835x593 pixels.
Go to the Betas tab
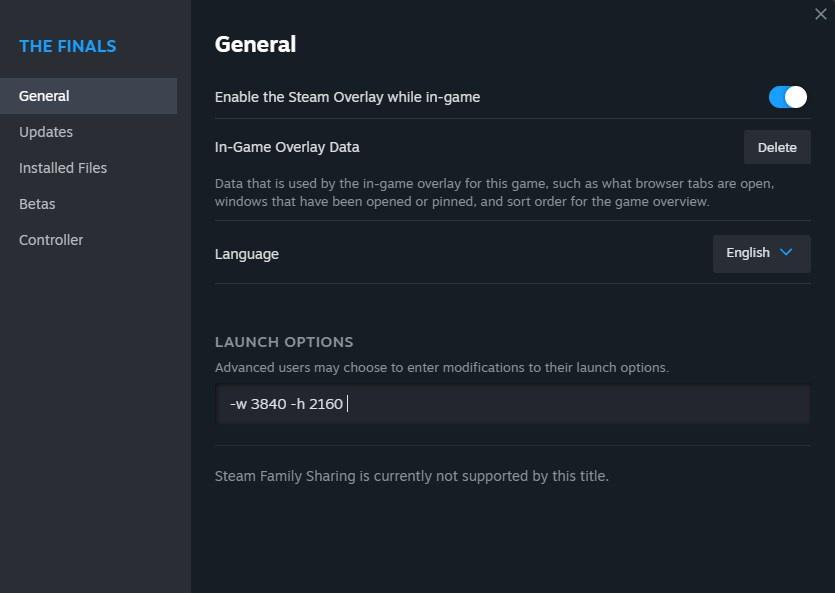click(37, 204)
